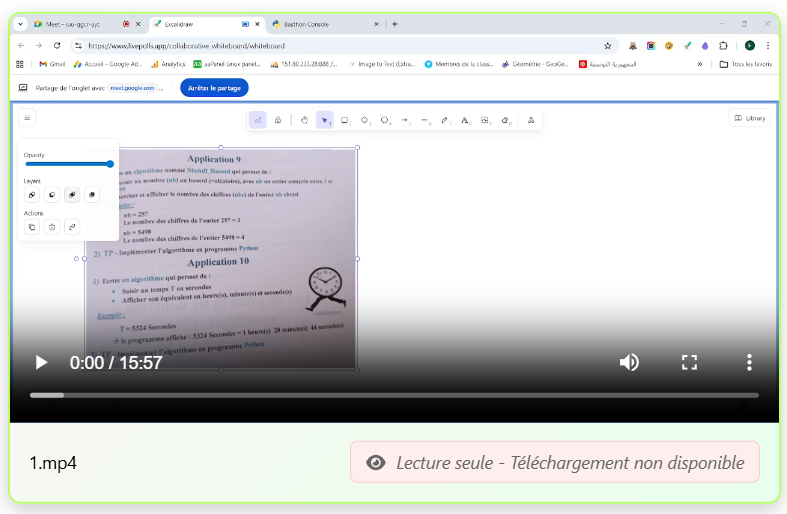Select the arrow selection tool
The width and height of the screenshot is (787, 514).
coord(324,120)
